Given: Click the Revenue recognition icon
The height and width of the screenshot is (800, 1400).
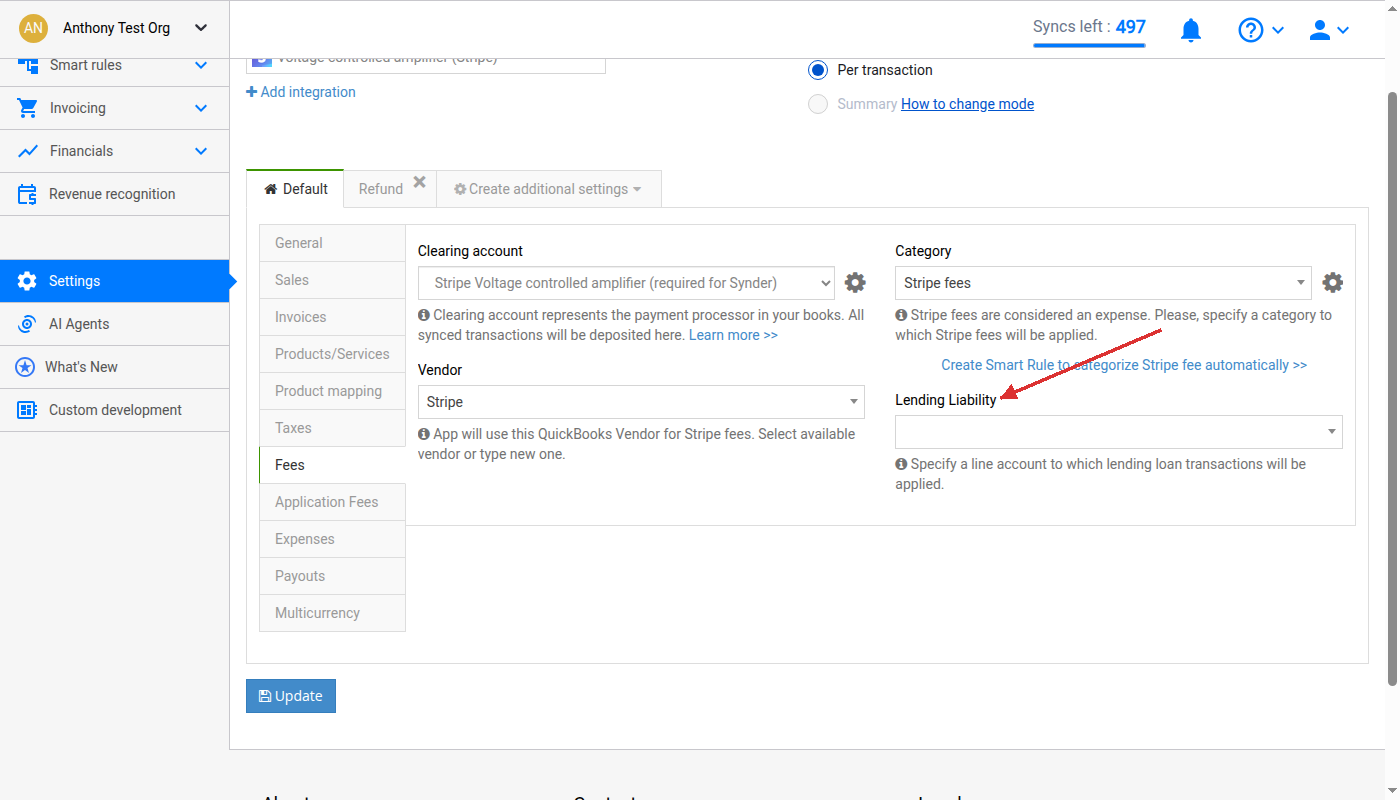Looking at the screenshot, I should (x=27, y=194).
